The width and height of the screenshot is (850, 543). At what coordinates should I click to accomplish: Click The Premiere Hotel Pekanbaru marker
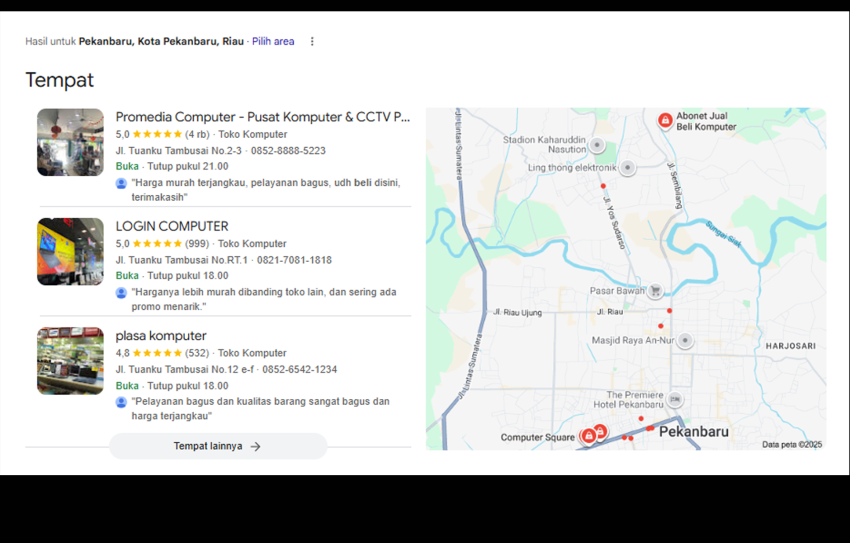tap(674, 399)
